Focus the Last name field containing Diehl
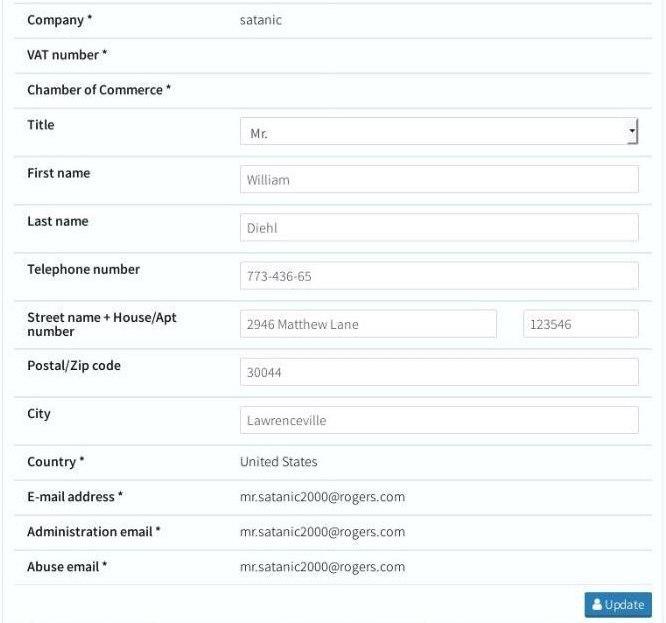 (x=438, y=228)
